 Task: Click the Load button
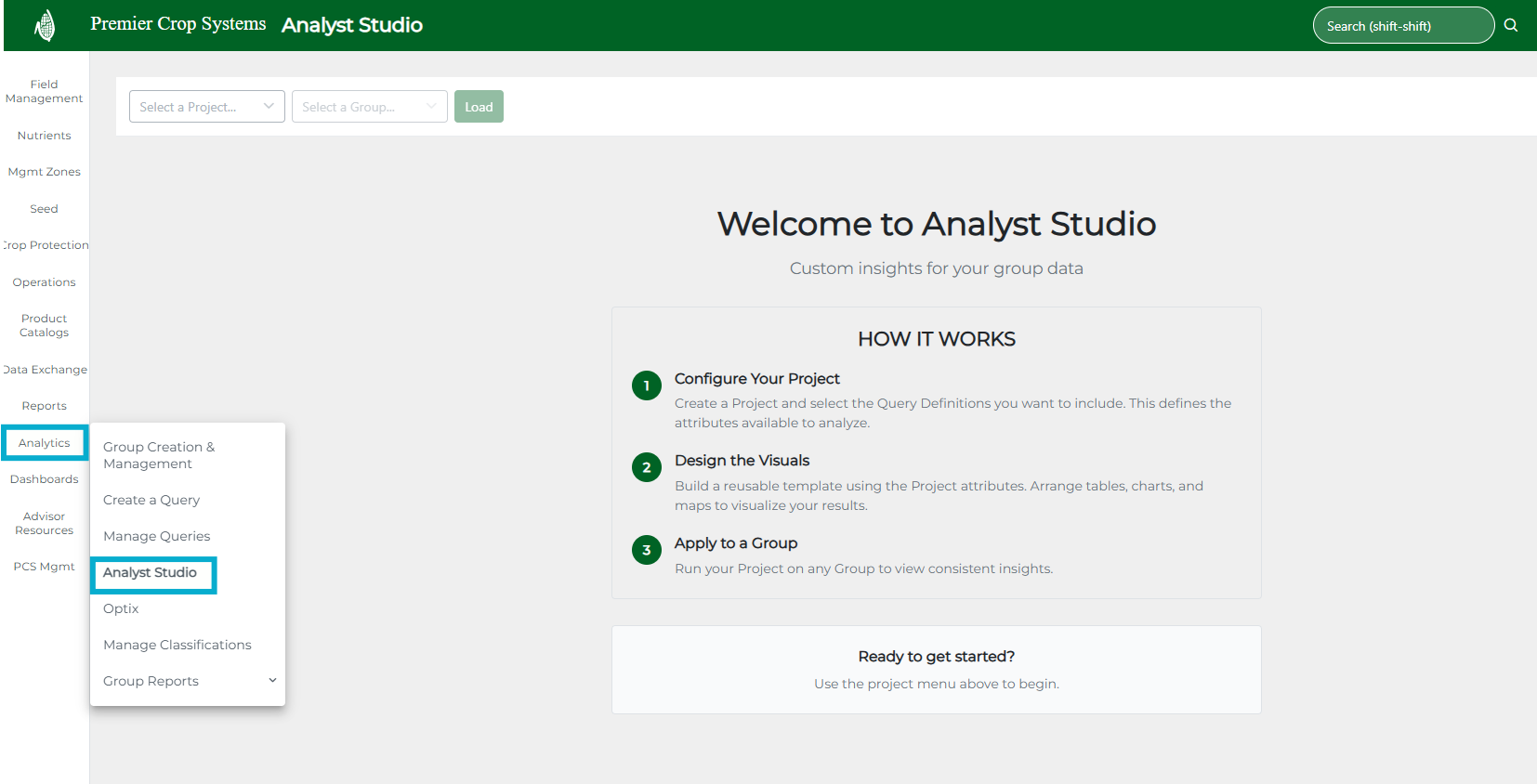[479, 107]
